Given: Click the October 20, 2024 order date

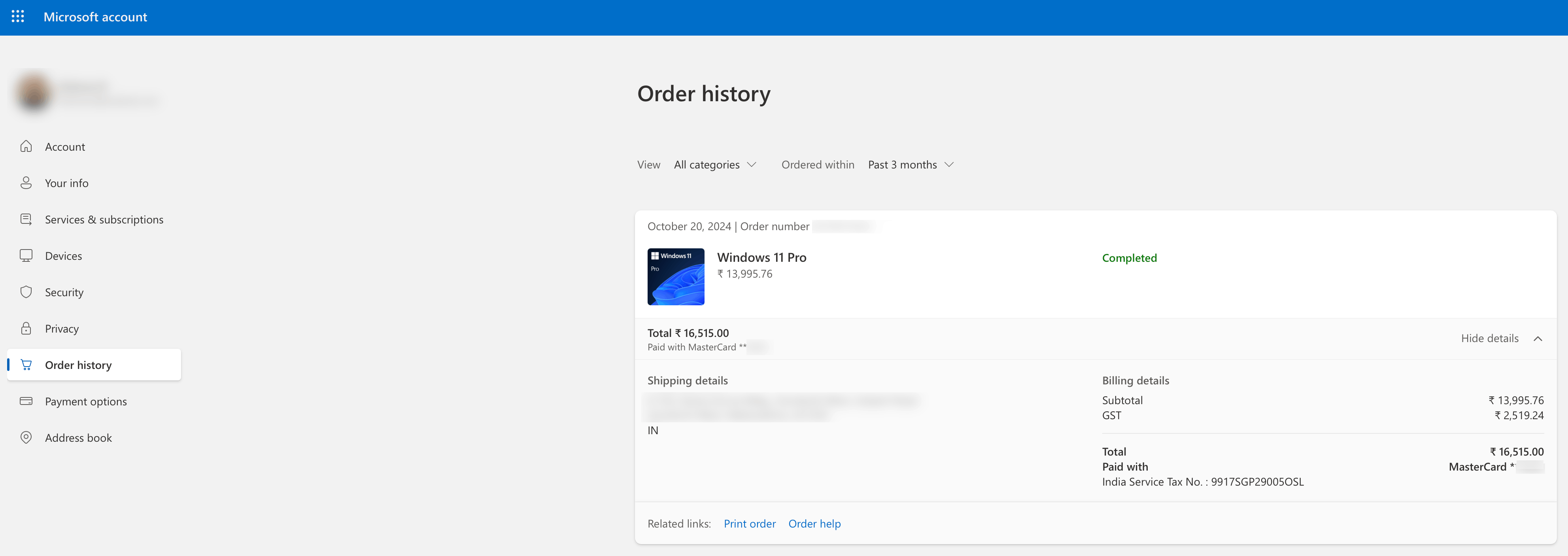Looking at the screenshot, I should coord(689,227).
